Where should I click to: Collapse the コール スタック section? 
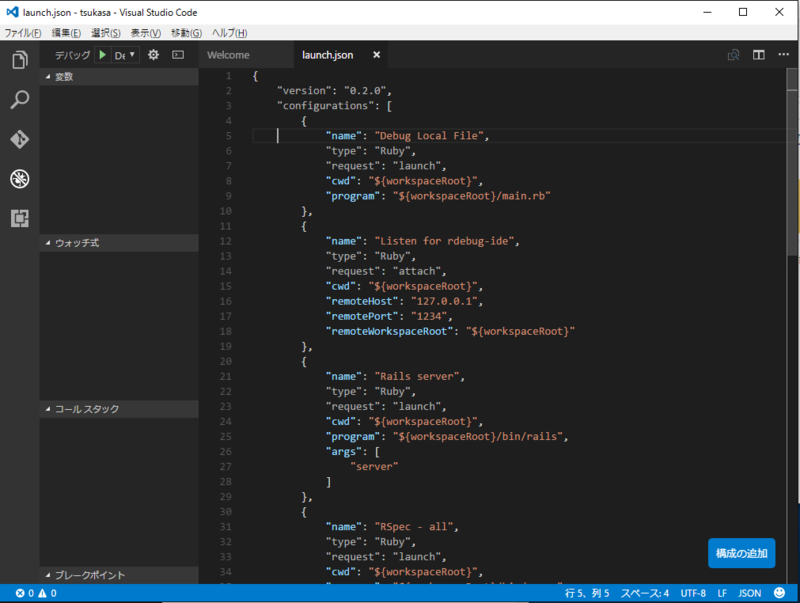(119, 409)
